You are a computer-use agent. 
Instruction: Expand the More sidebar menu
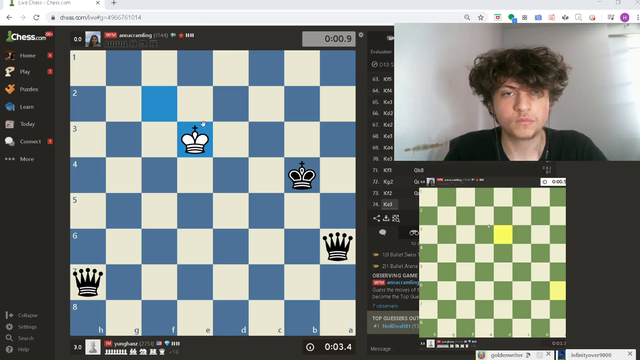click(x=27, y=159)
